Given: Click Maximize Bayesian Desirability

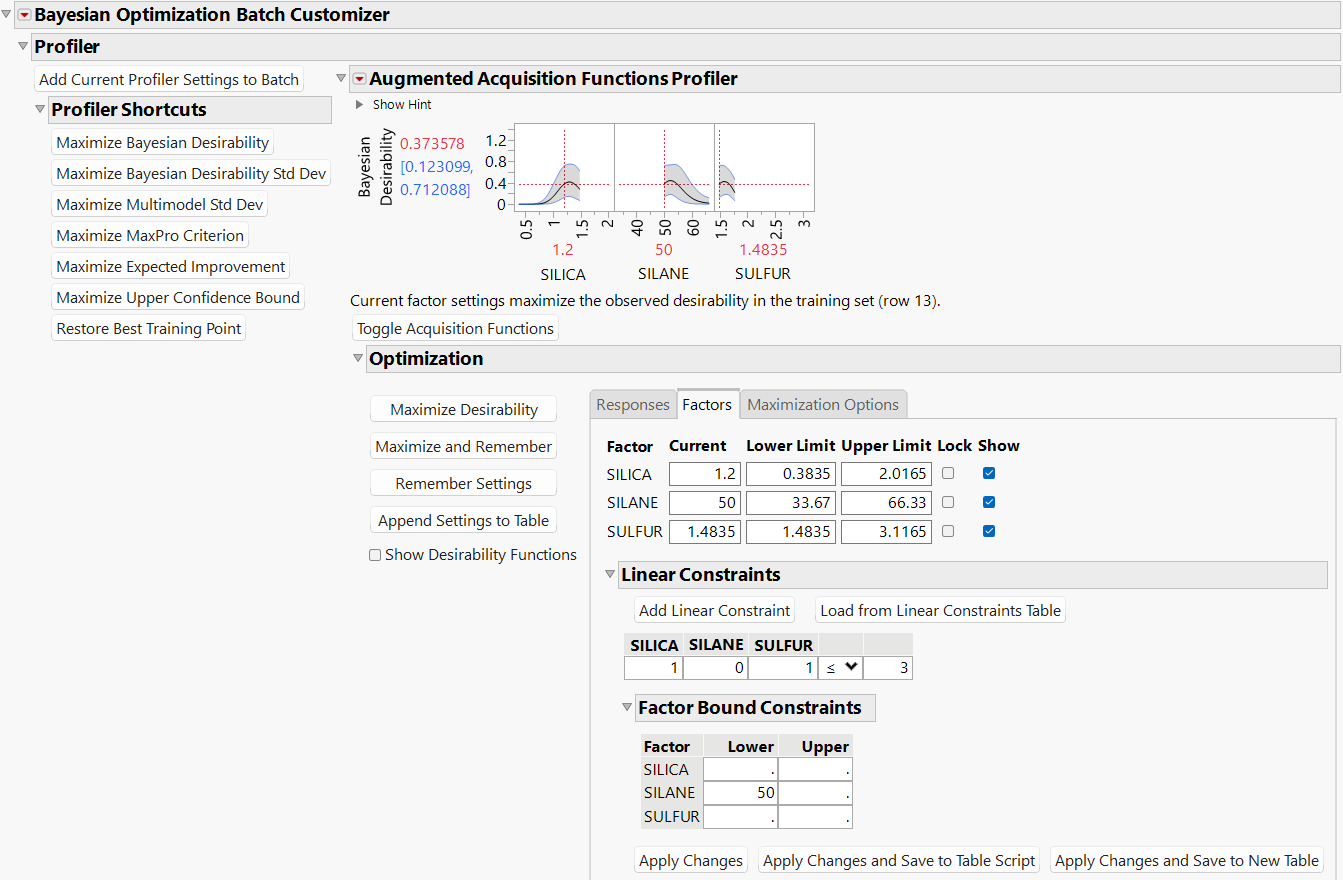Looking at the screenshot, I should (x=162, y=142).
